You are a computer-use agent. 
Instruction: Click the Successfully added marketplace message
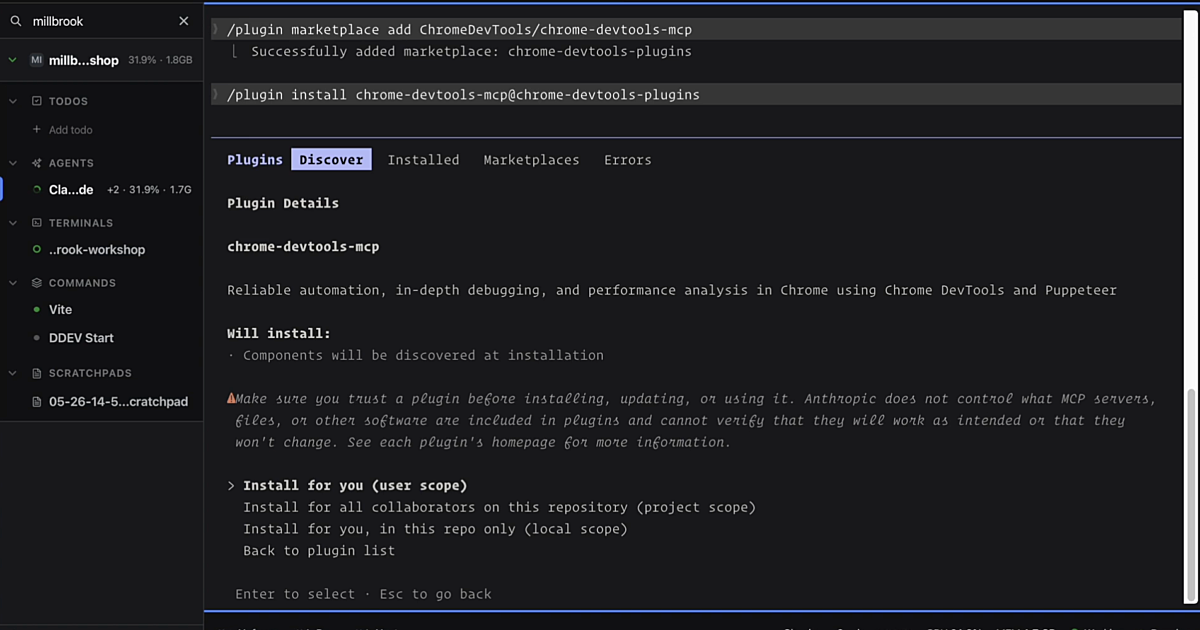(471, 51)
